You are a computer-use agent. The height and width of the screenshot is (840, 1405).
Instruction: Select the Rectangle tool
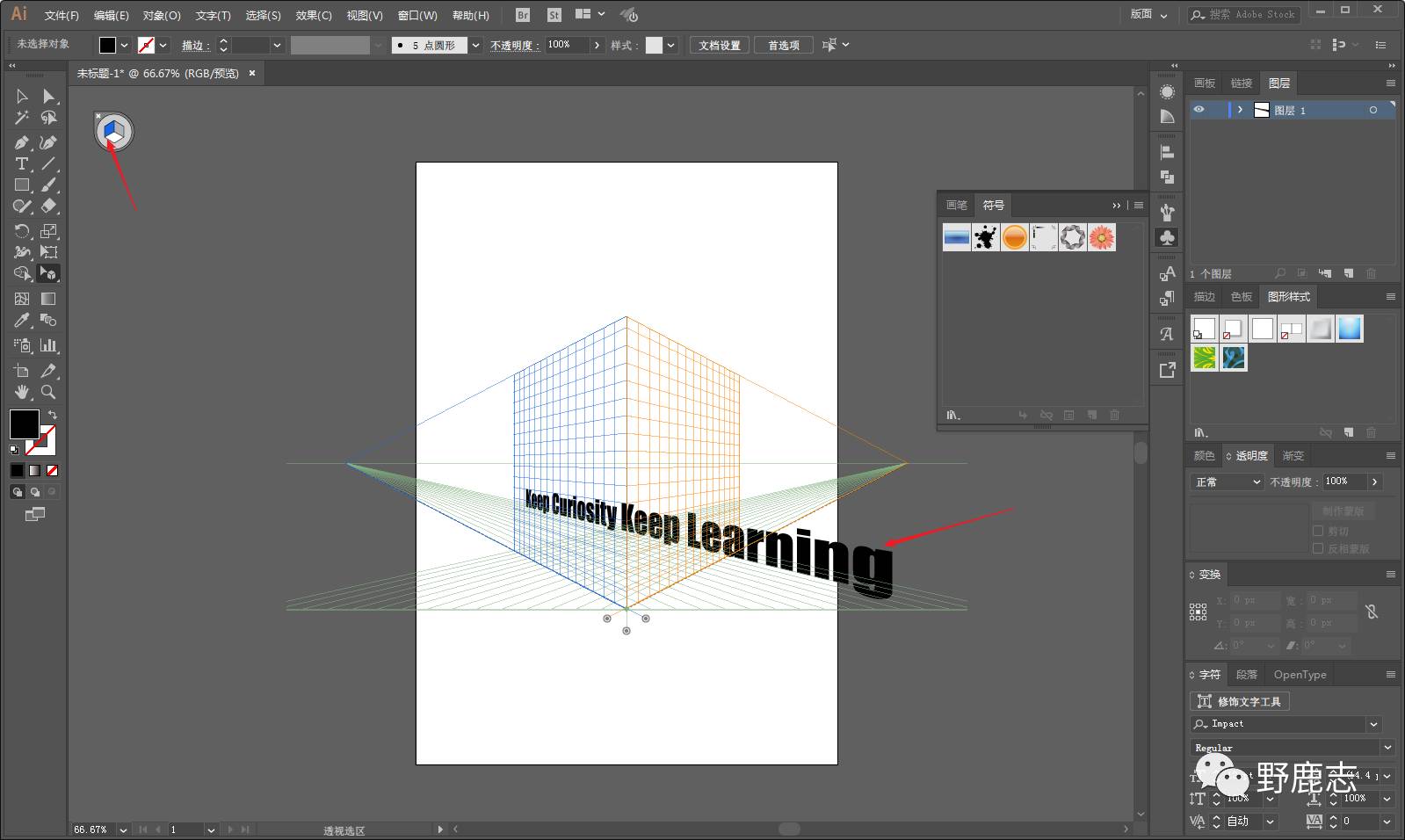(x=22, y=185)
